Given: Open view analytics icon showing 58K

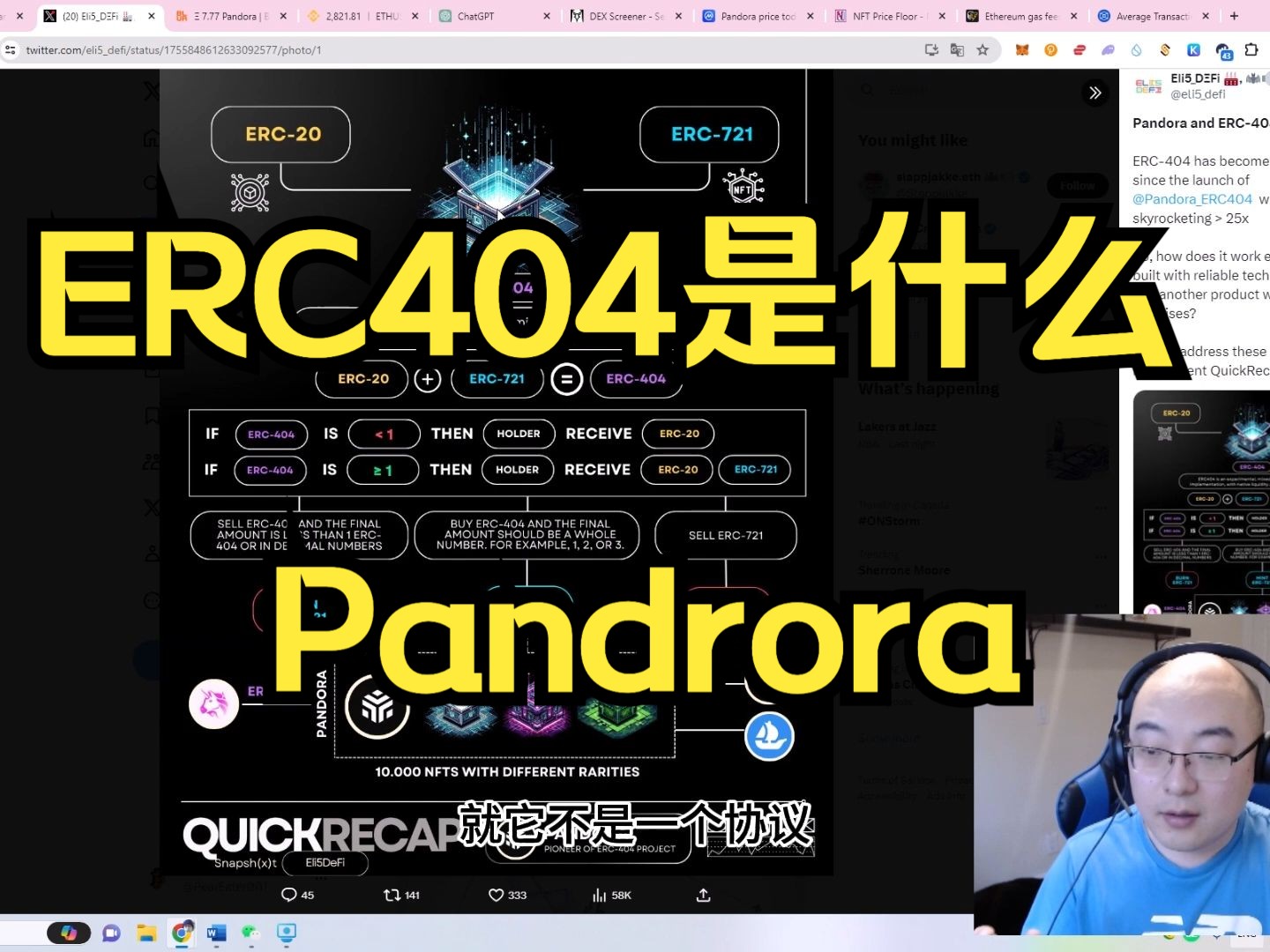Looking at the screenshot, I should 600,895.
